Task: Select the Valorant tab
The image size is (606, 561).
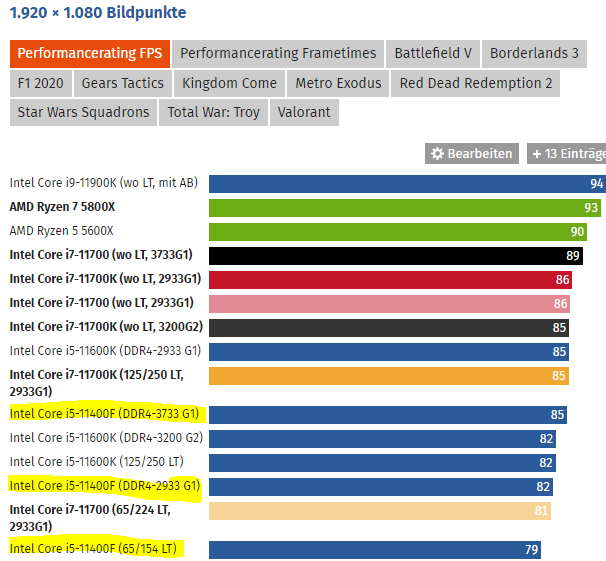Action: [x=304, y=112]
